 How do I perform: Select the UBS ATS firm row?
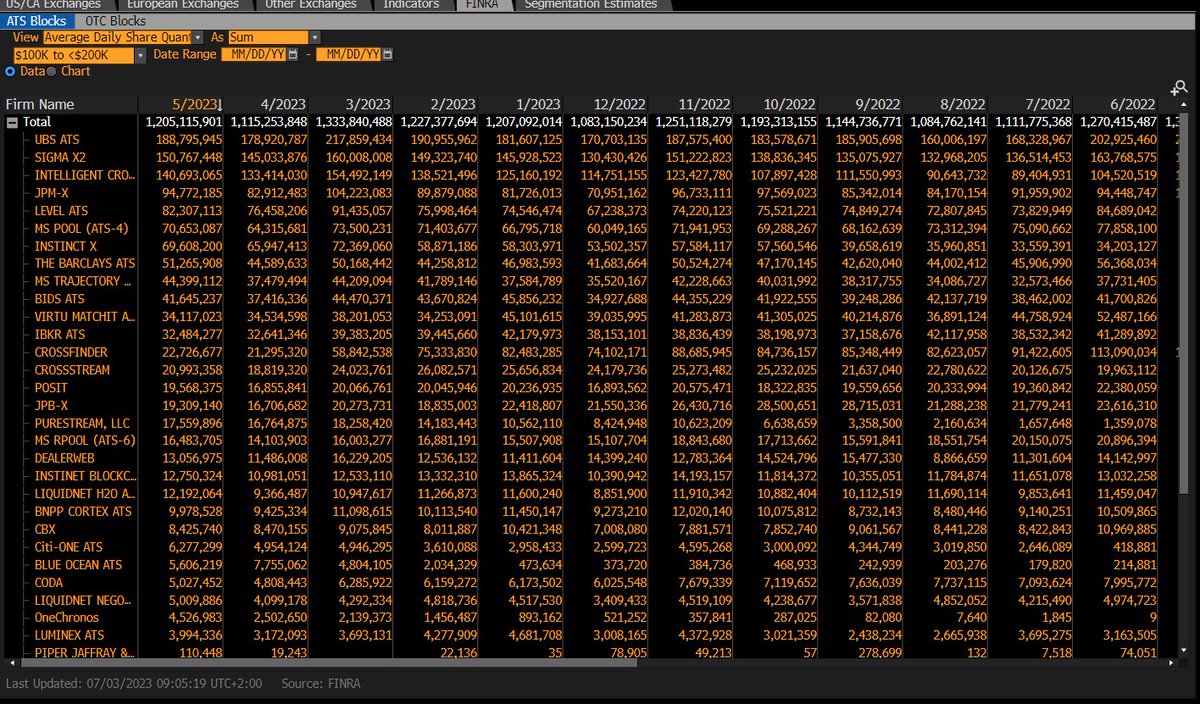57,140
